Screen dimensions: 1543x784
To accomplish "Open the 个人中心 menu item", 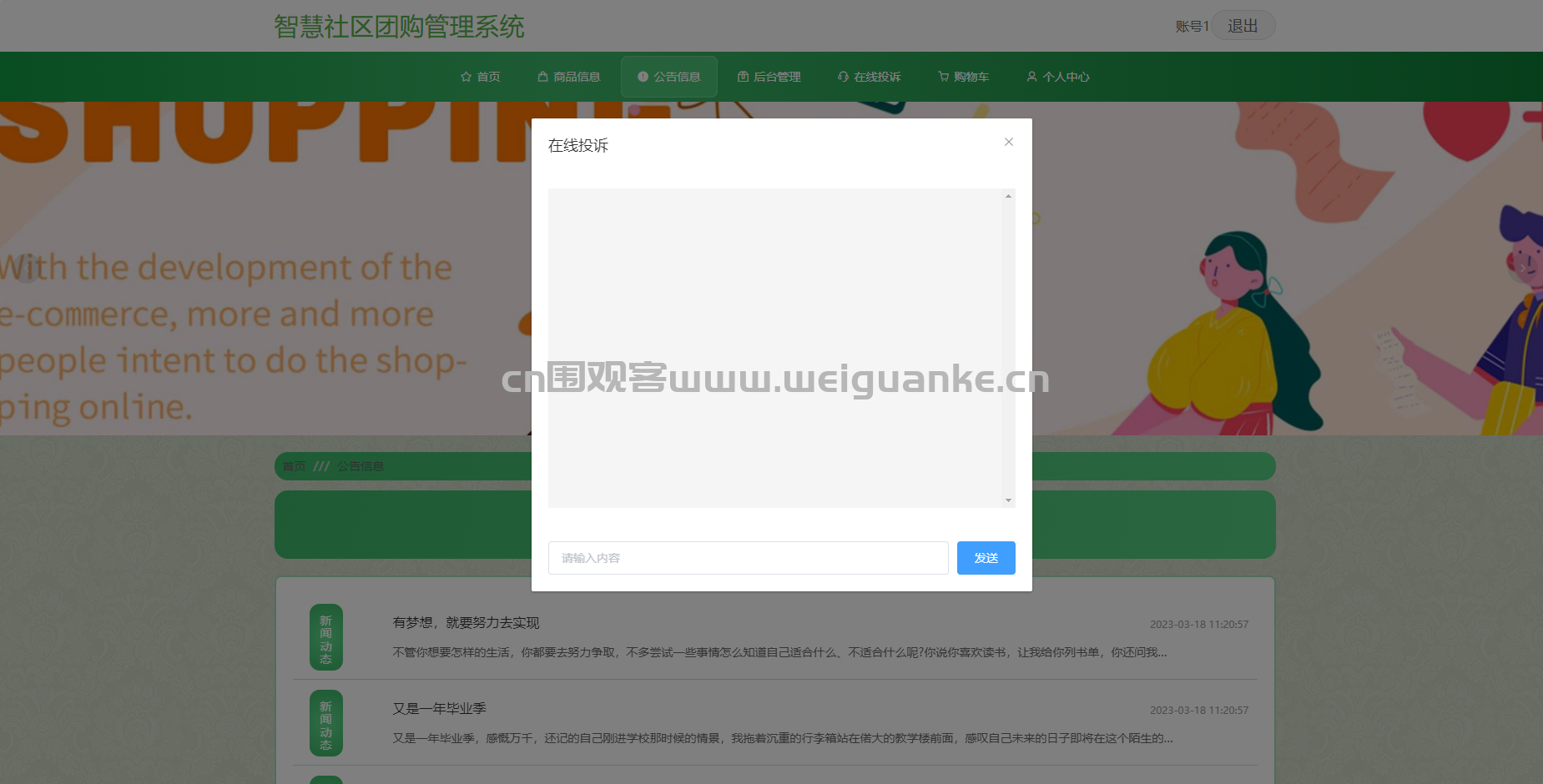I will point(1066,77).
